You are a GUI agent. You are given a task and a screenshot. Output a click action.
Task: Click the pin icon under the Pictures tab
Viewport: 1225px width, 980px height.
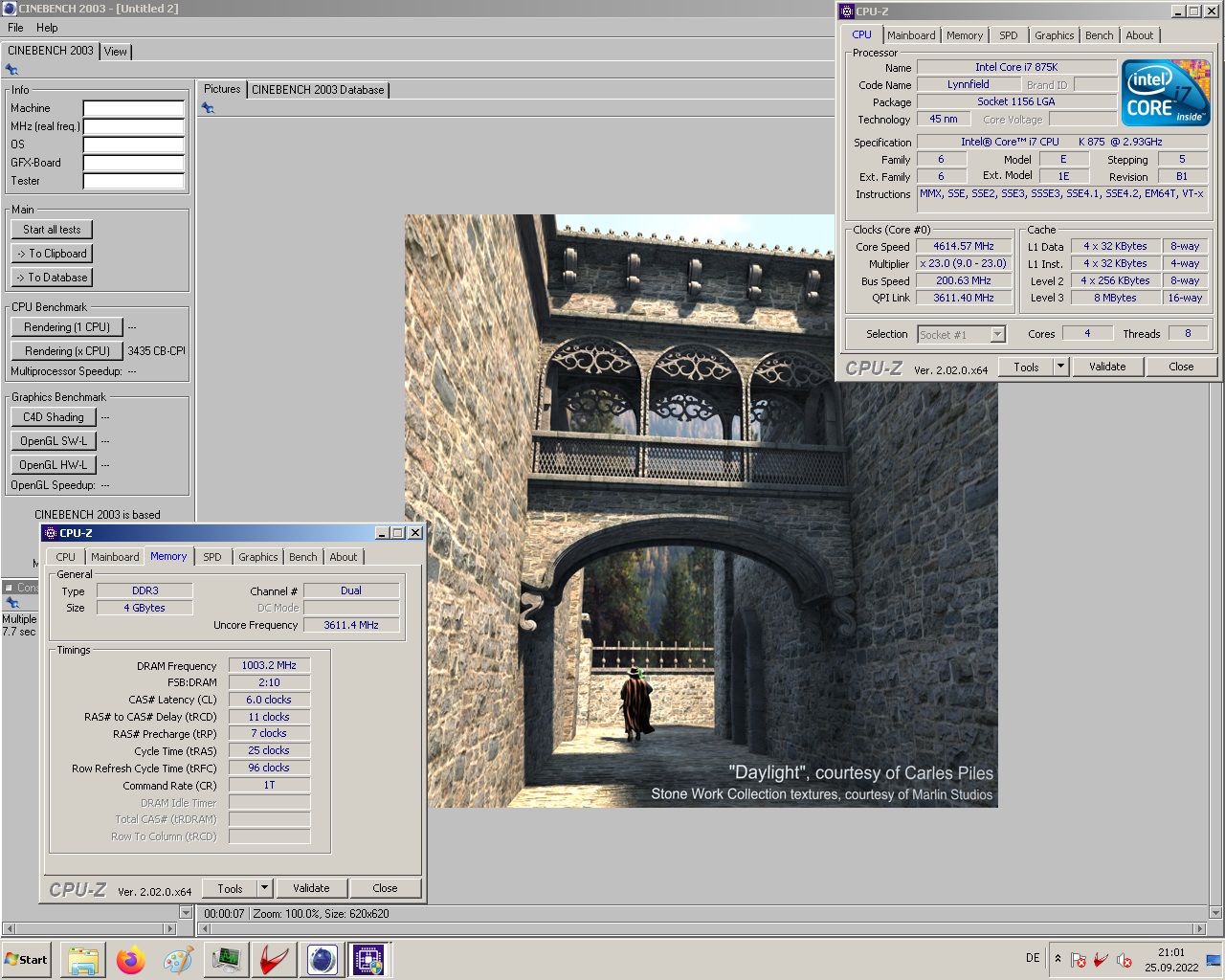click(208, 108)
